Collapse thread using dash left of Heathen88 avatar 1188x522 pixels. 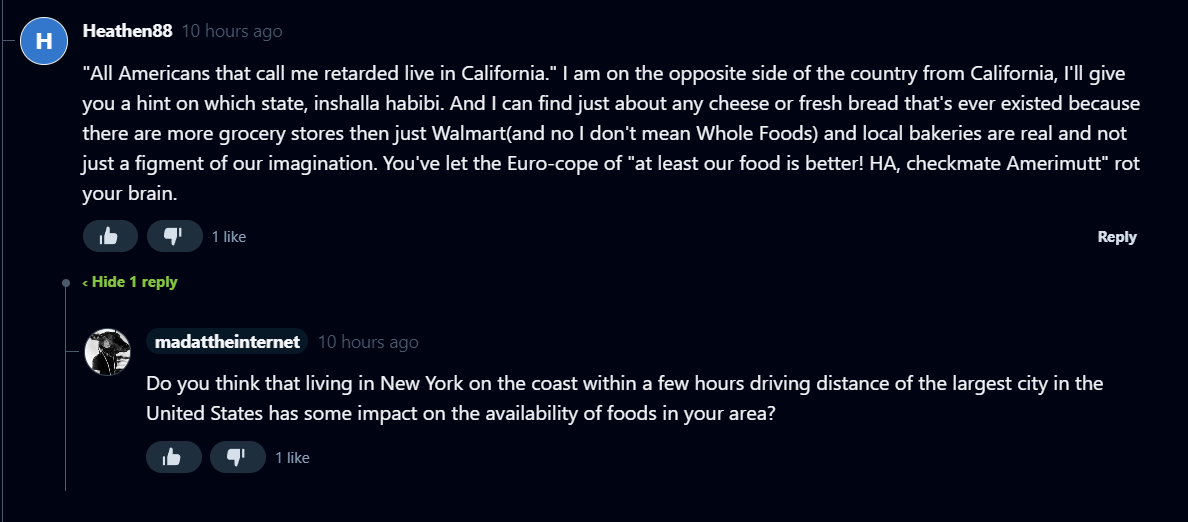pos(9,41)
